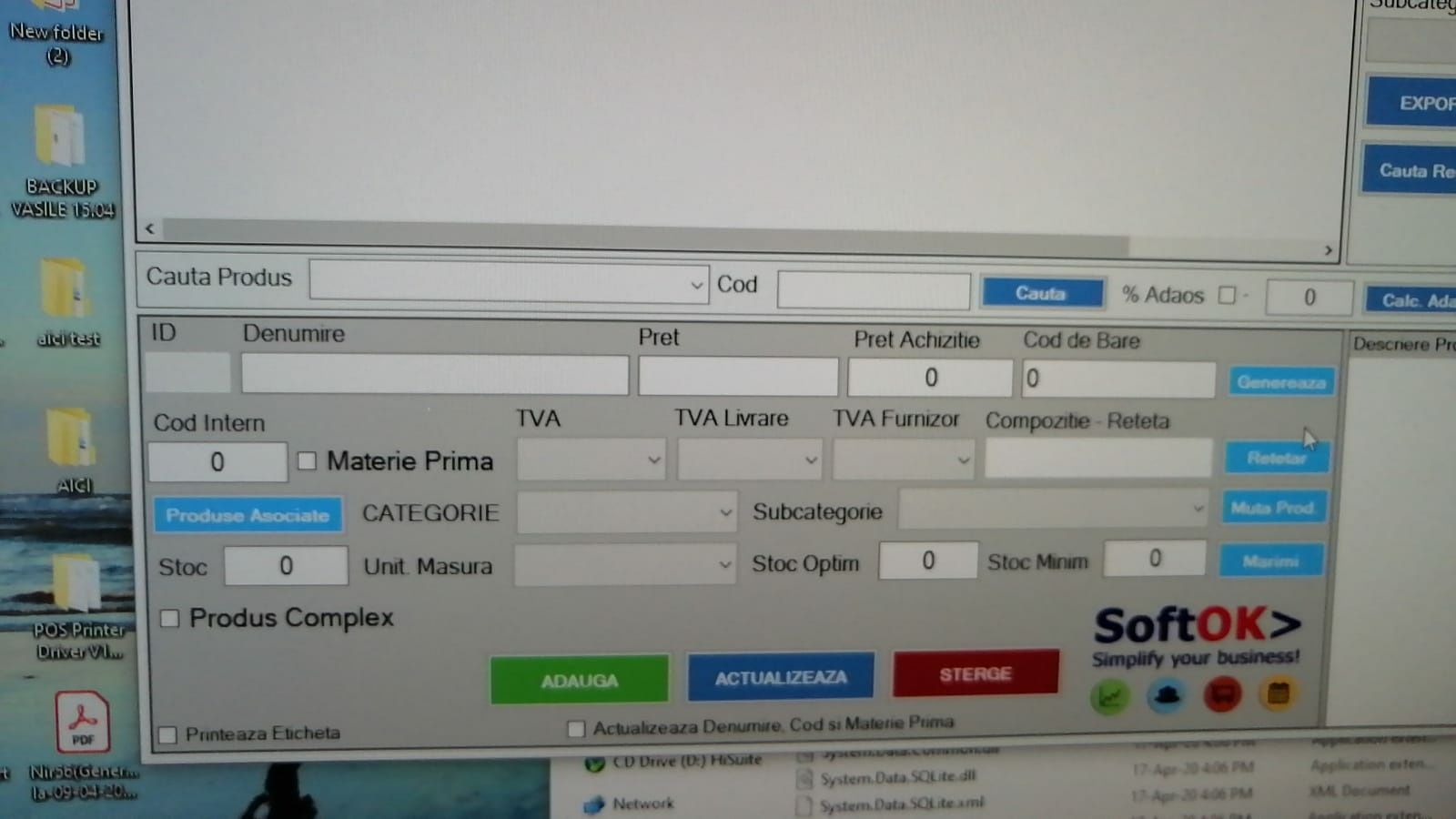The height and width of the screenshot is (819, 1456).
Task: Click the green ADAUGA button
Action: click(580, 680)
